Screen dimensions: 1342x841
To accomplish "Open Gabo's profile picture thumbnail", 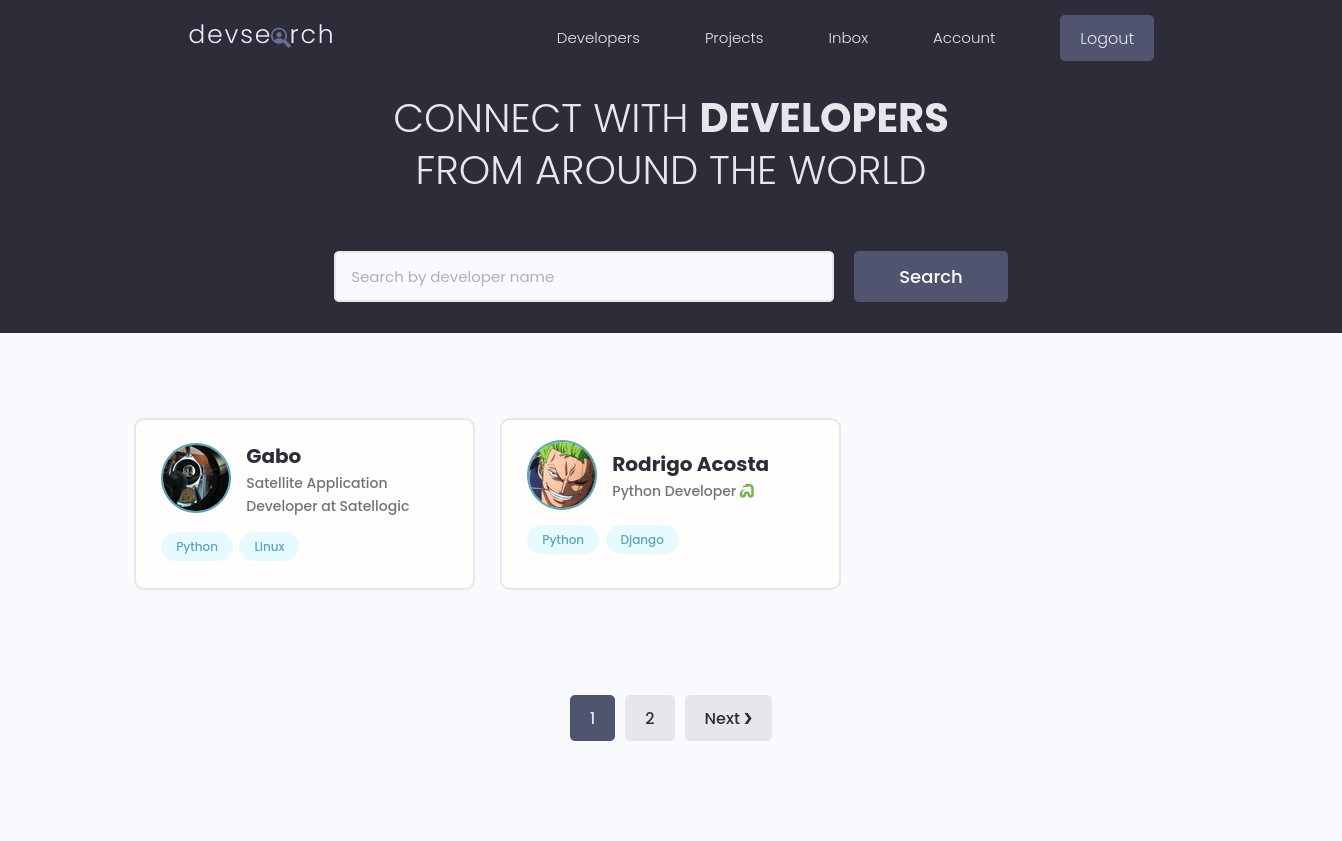I will click(x=196, y=478).
